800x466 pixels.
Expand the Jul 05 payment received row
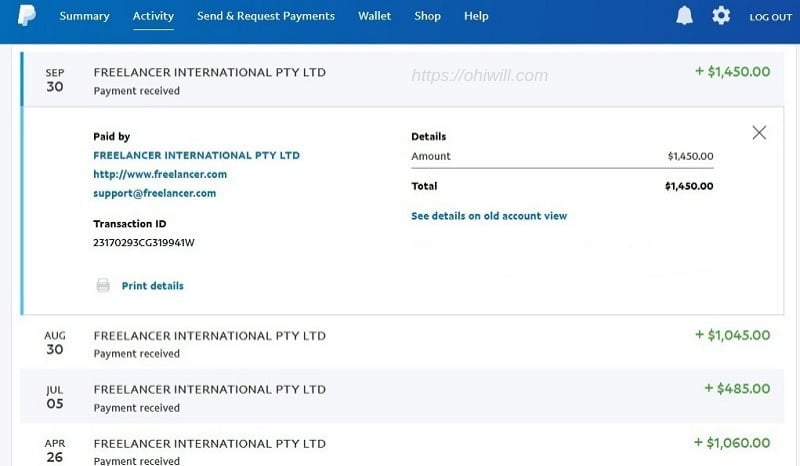(x=402, y=396)
